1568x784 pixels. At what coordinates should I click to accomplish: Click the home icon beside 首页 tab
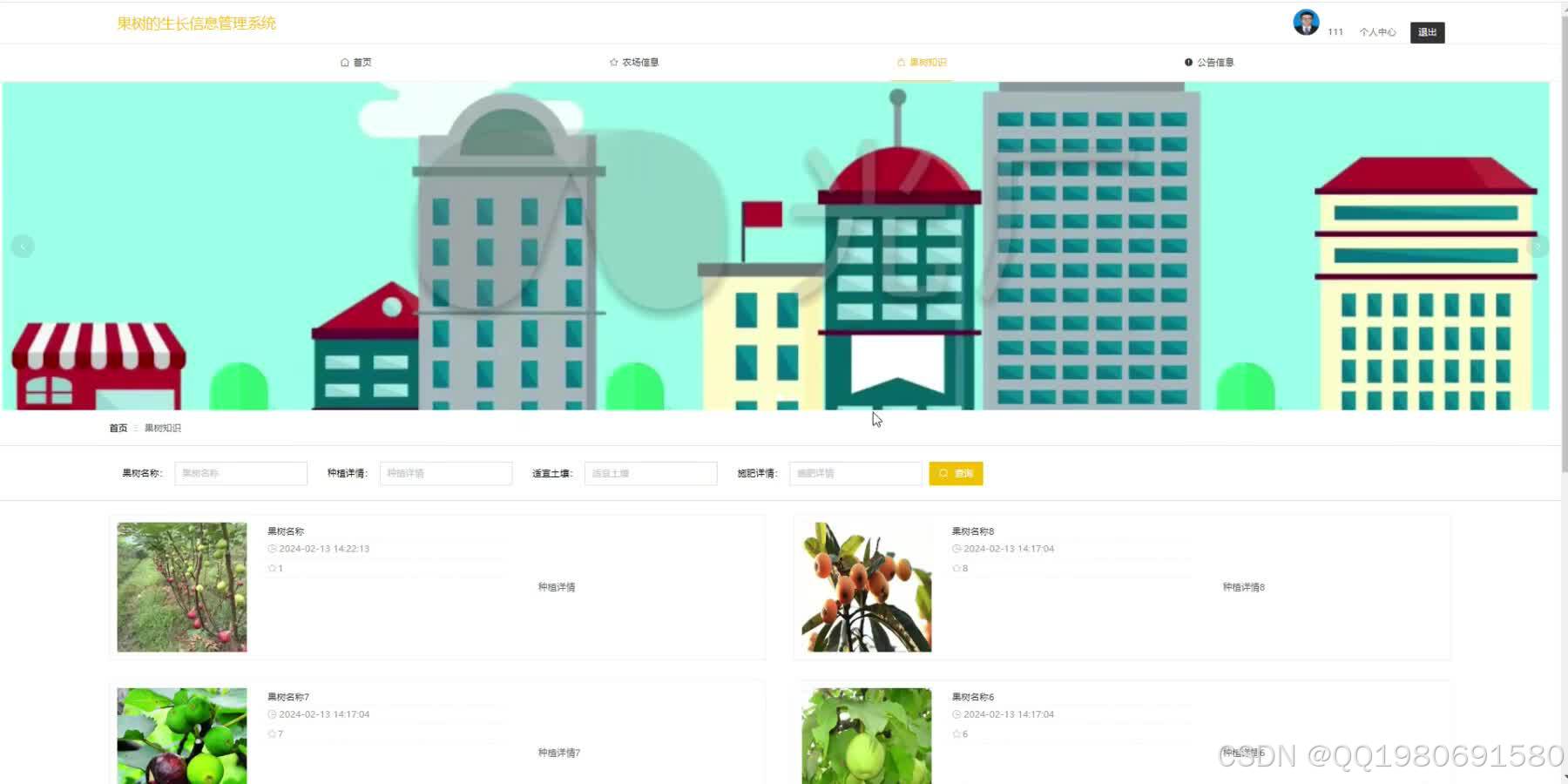tap(344, 62)
